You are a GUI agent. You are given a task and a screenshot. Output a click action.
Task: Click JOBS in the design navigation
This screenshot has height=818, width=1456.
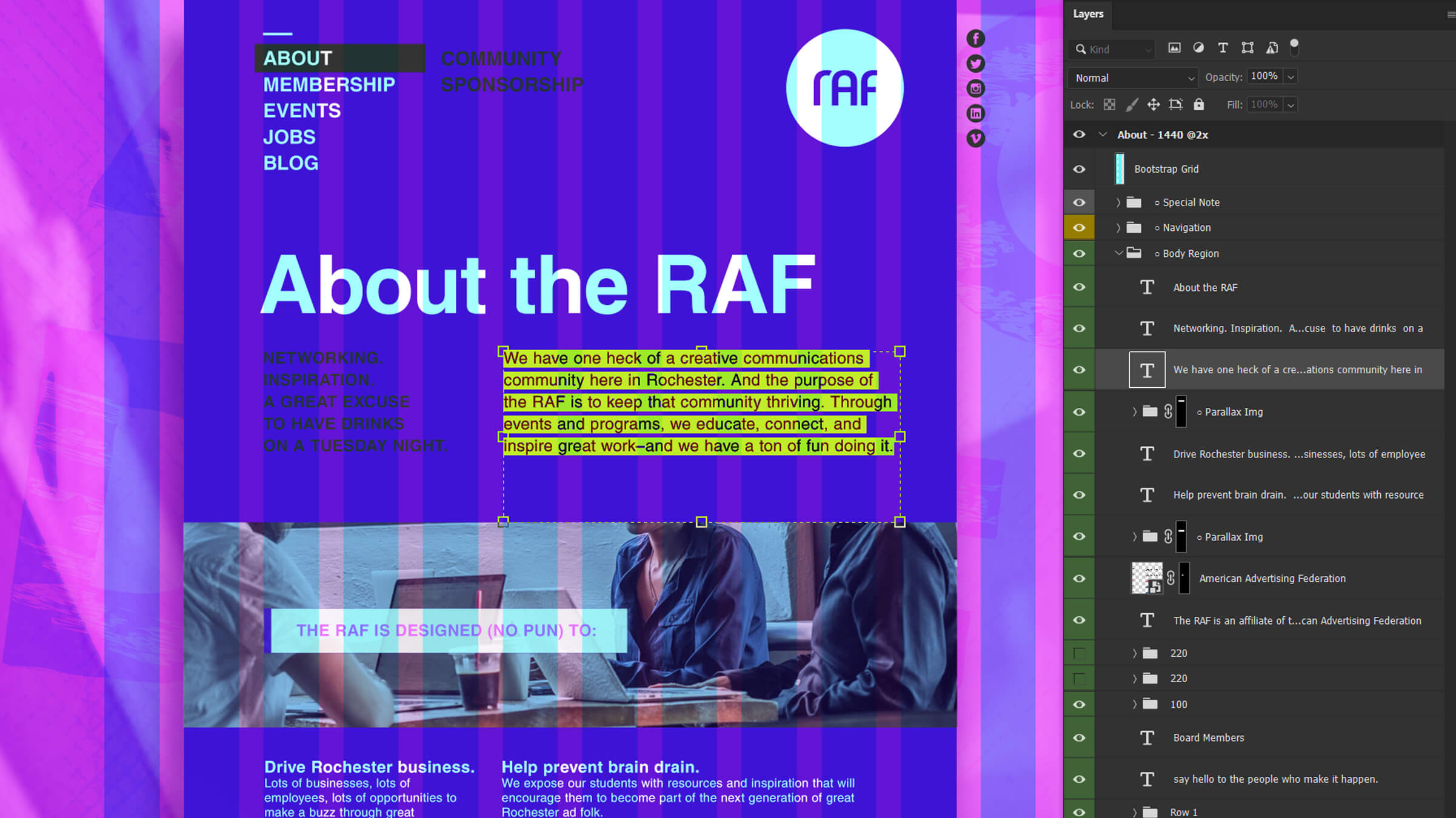(289, 137)
